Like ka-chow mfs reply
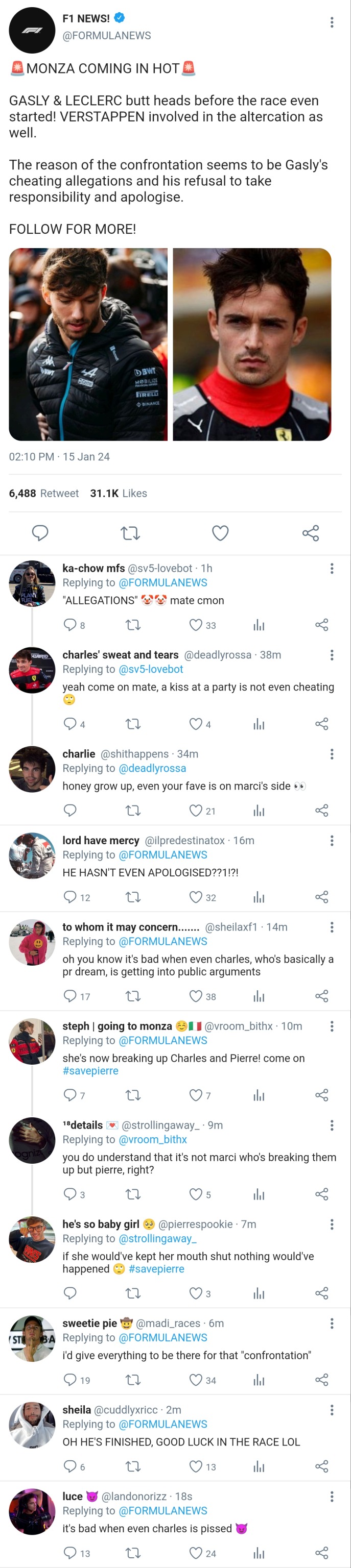Screen dimensions: 351x1568 196,625
